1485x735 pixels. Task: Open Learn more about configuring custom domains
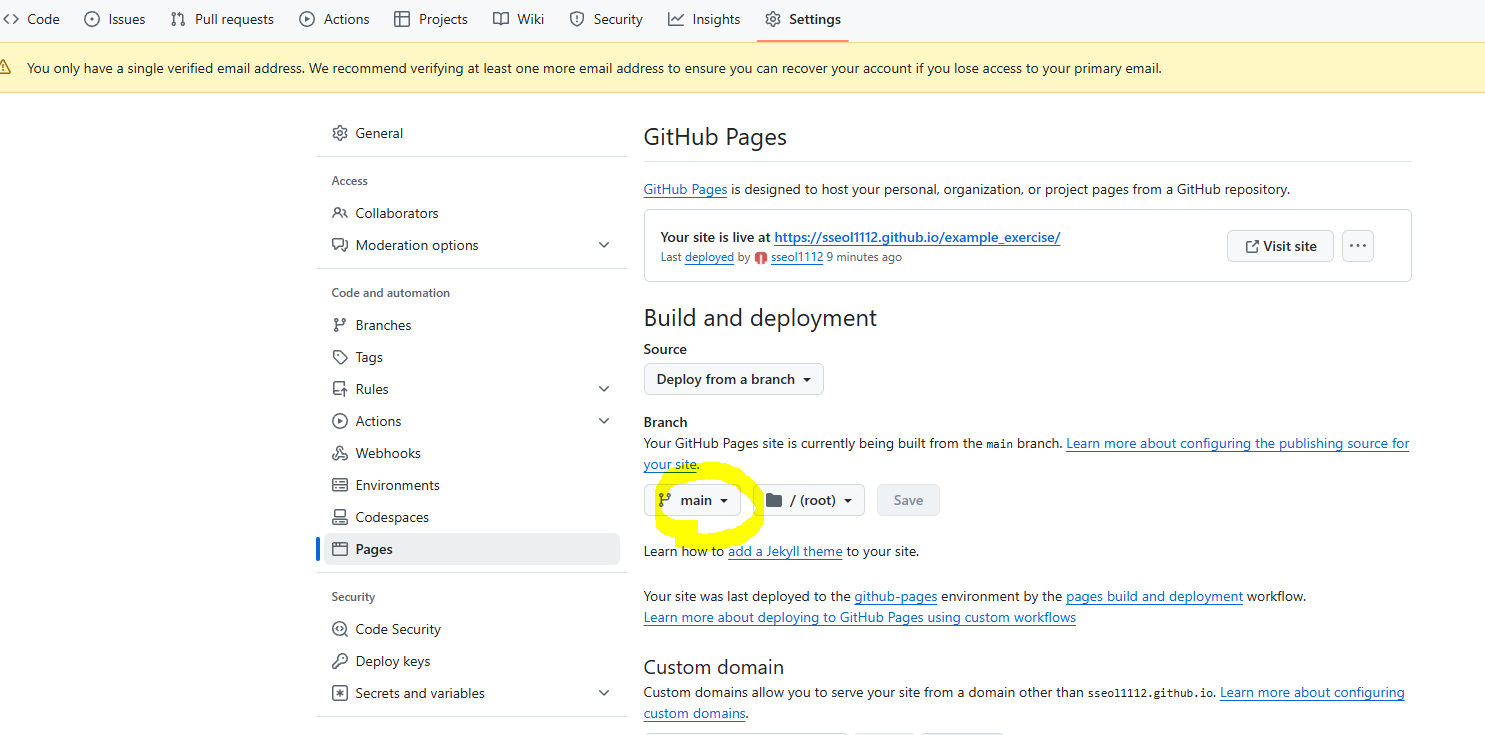coord(1312,692)
